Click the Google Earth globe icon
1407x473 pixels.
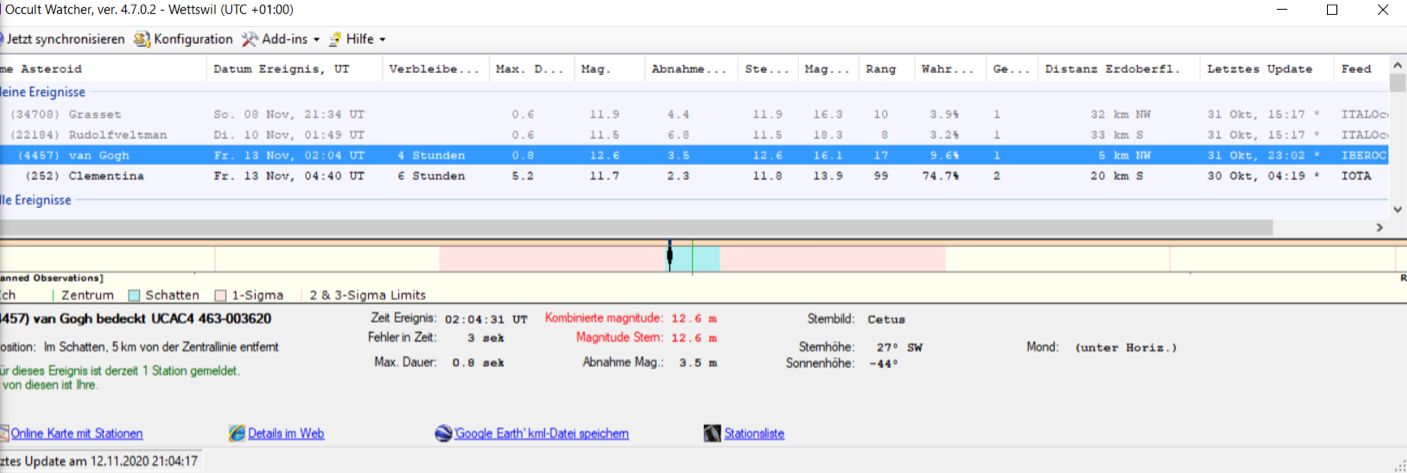pyautogui.click(x=443, y=433)
